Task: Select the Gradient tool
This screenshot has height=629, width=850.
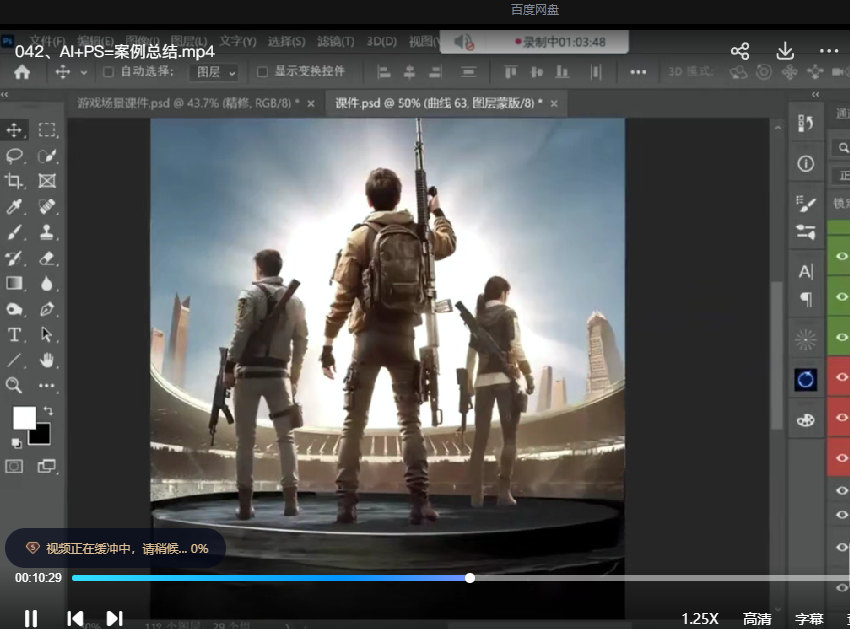Action: coord(14,283)
